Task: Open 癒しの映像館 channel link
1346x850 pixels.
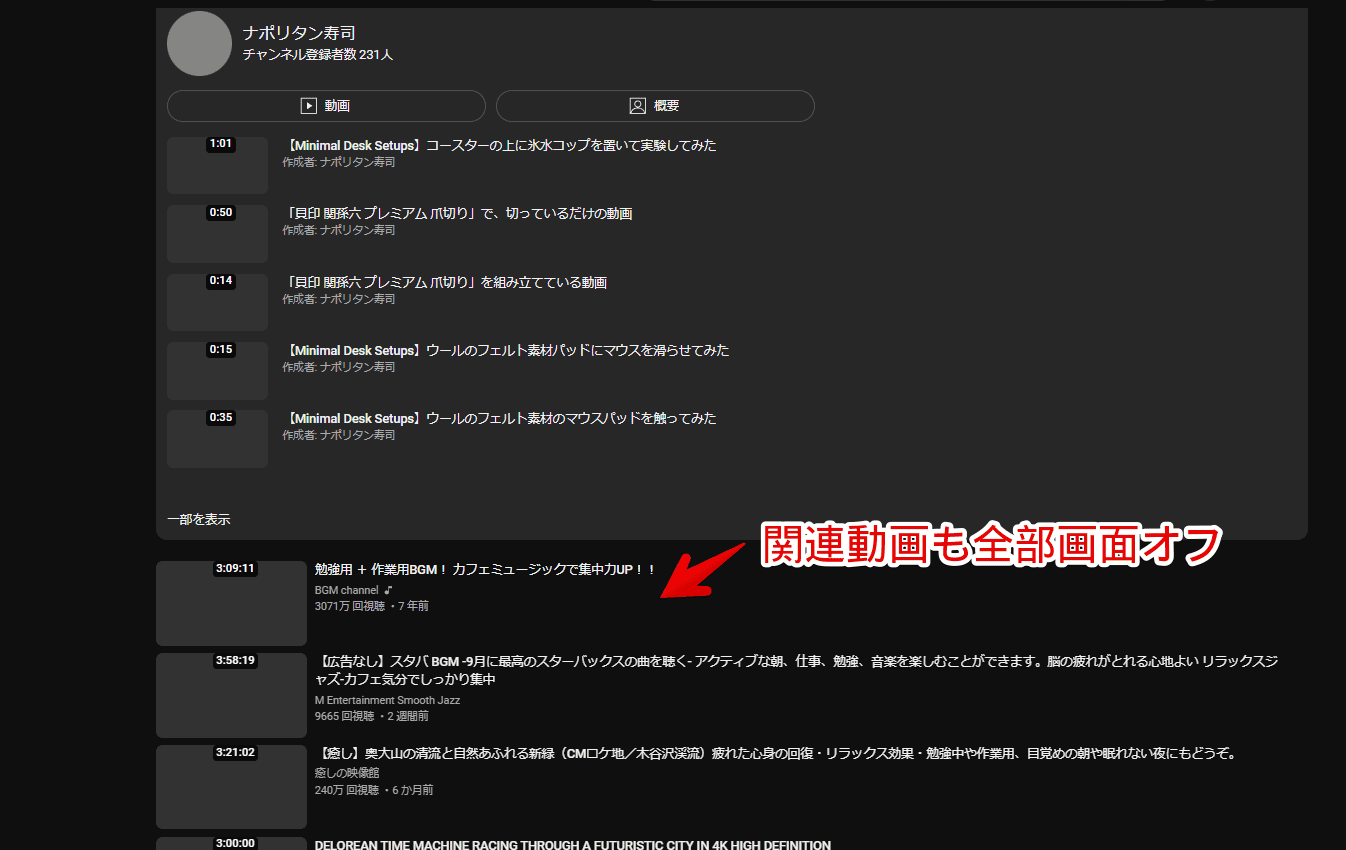Action: (346, 773)
